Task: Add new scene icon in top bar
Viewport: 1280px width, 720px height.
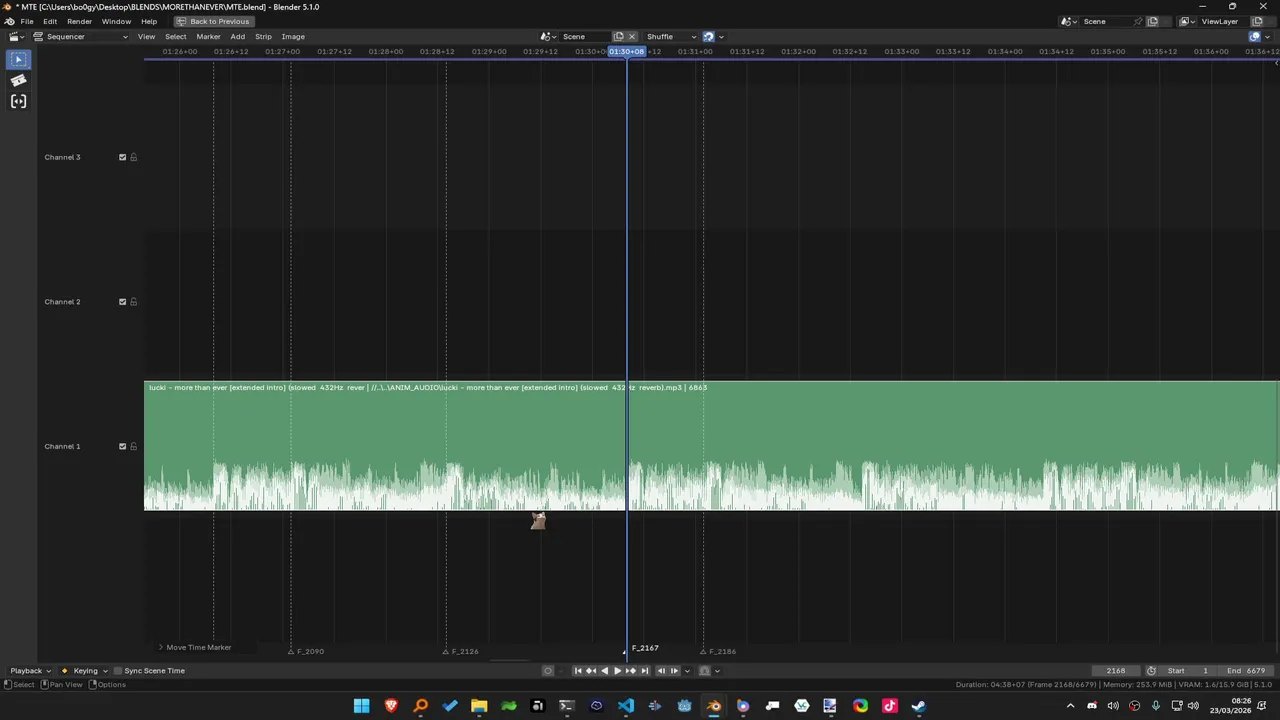Action: (x=1152, y=21)
